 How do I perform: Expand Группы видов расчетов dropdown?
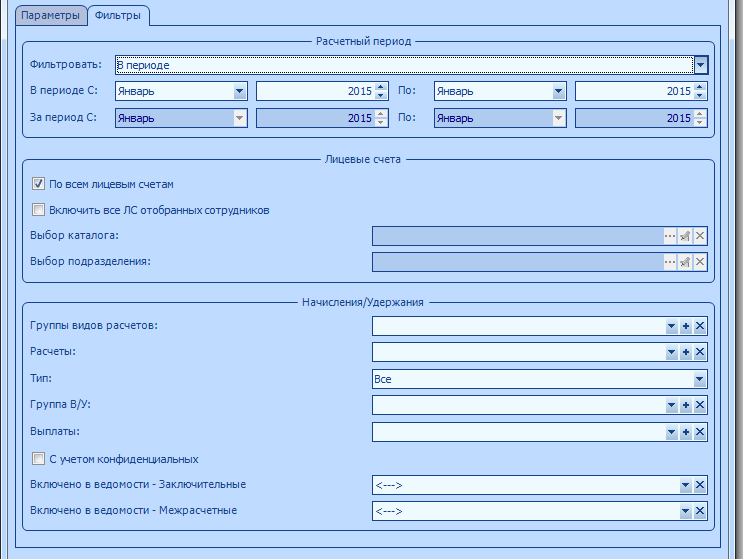(x=671, y=326)
